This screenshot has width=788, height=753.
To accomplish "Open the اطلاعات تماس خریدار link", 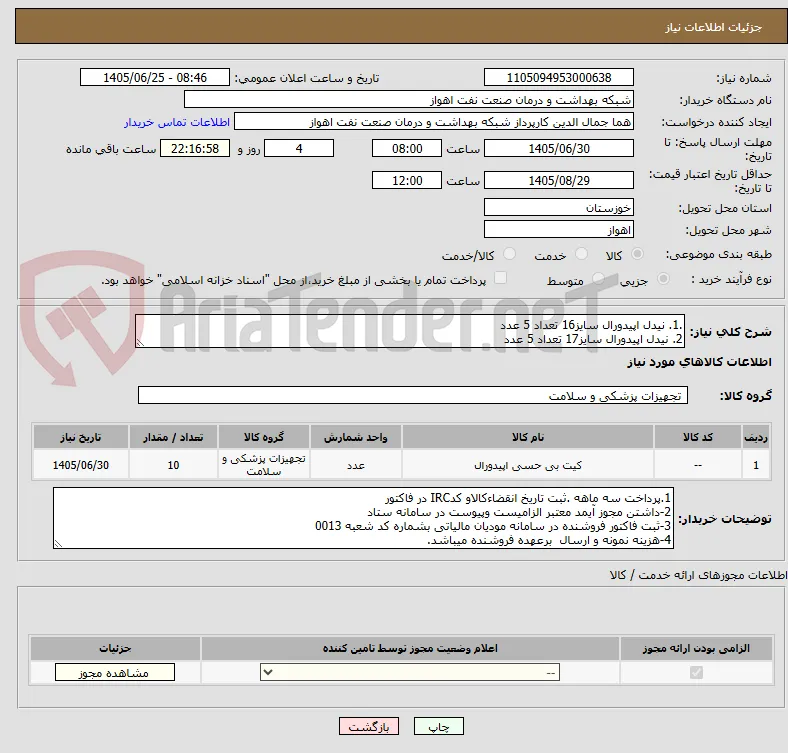I will (177, 122).
